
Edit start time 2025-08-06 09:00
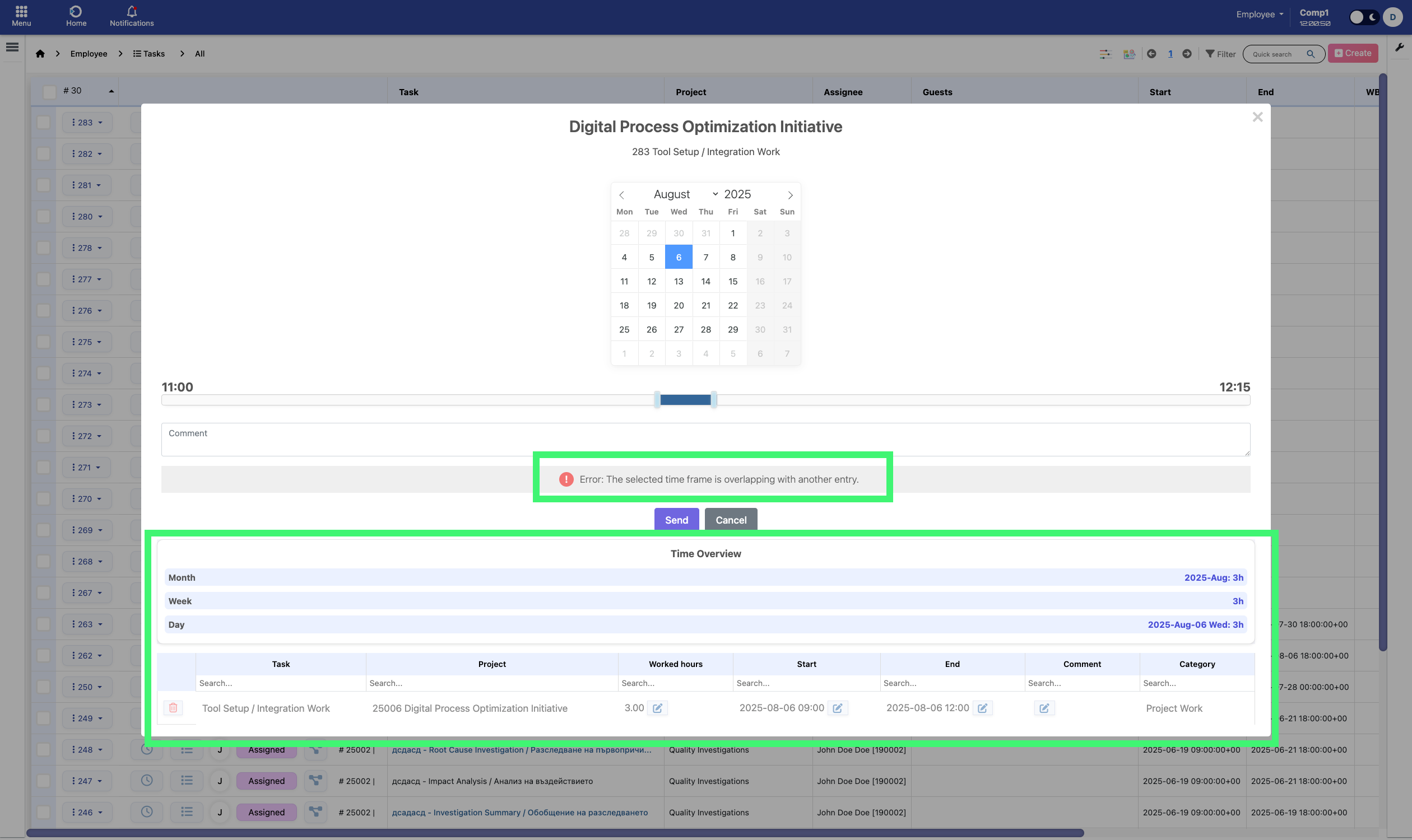click(838, 708)
